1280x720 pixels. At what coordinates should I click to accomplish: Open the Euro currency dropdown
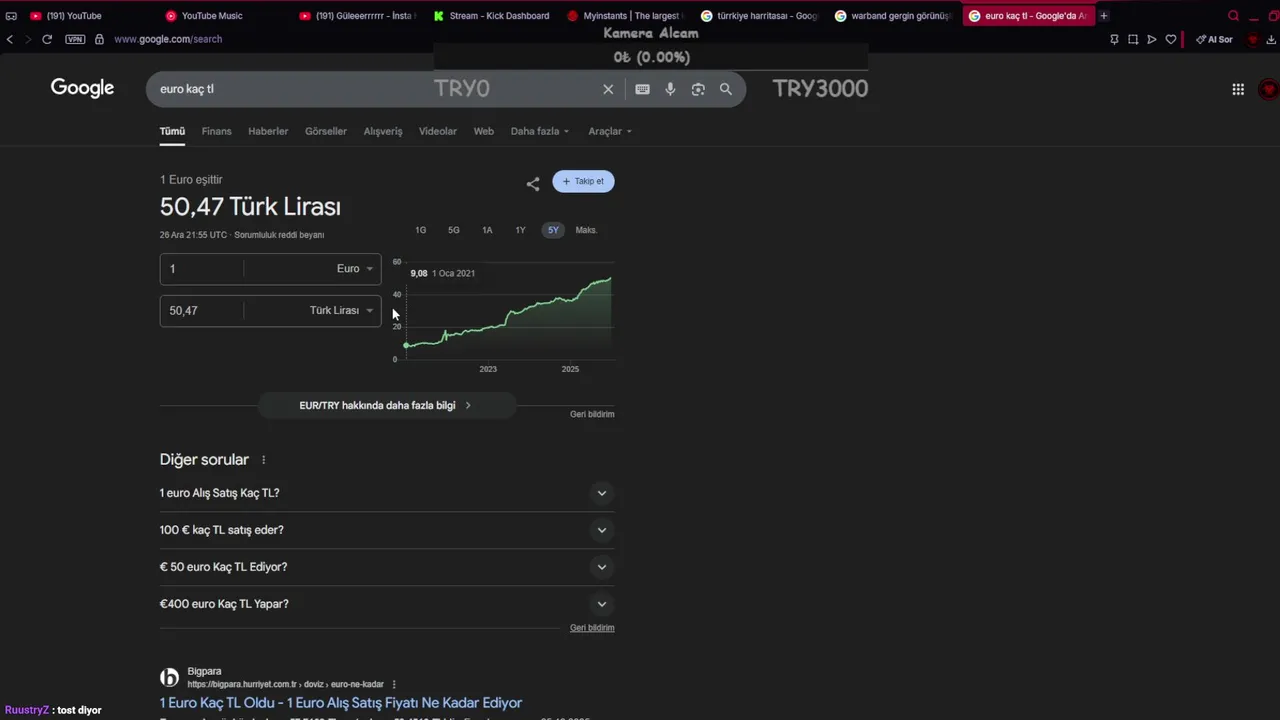(355, 269)
